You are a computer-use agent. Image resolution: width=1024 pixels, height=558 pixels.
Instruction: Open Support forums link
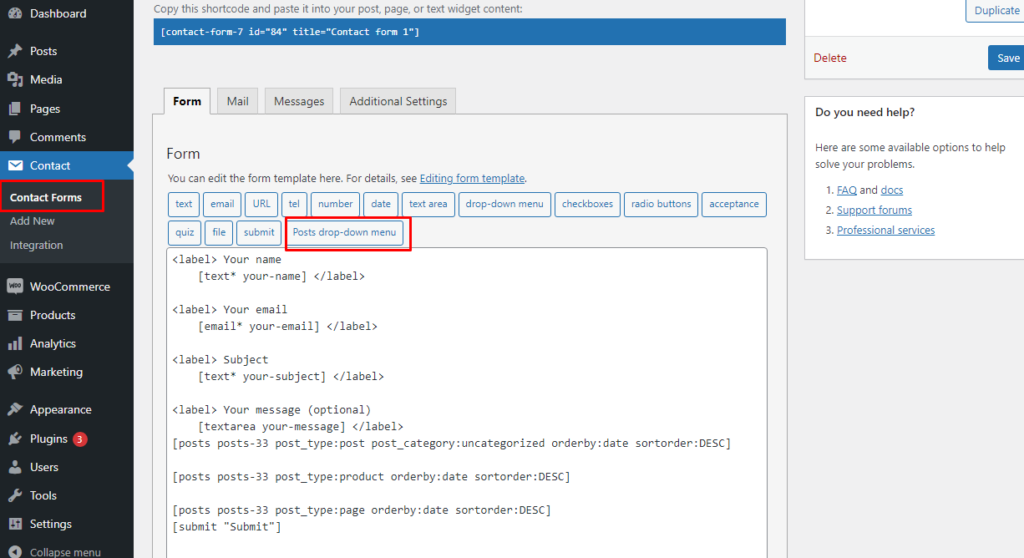pos(874,210)
